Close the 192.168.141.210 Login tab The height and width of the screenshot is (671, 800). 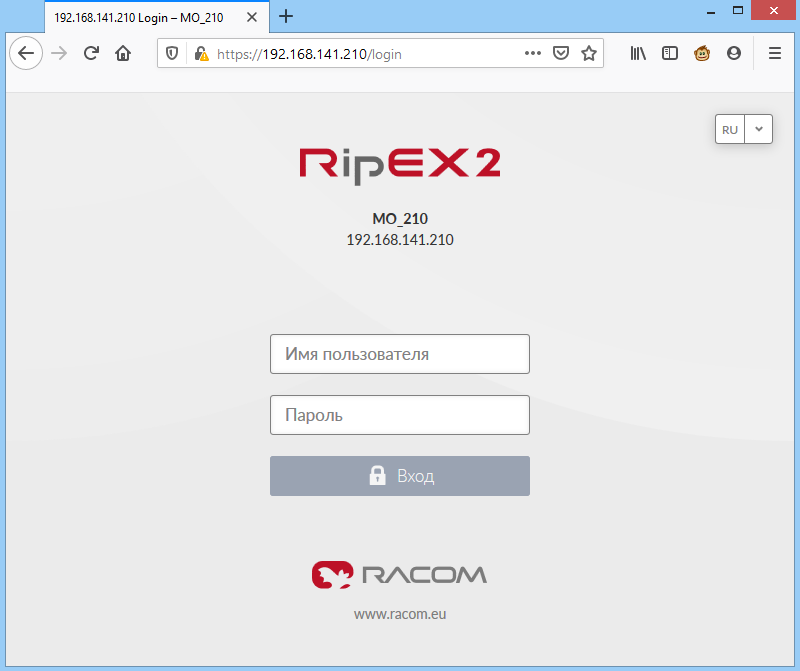252,17
